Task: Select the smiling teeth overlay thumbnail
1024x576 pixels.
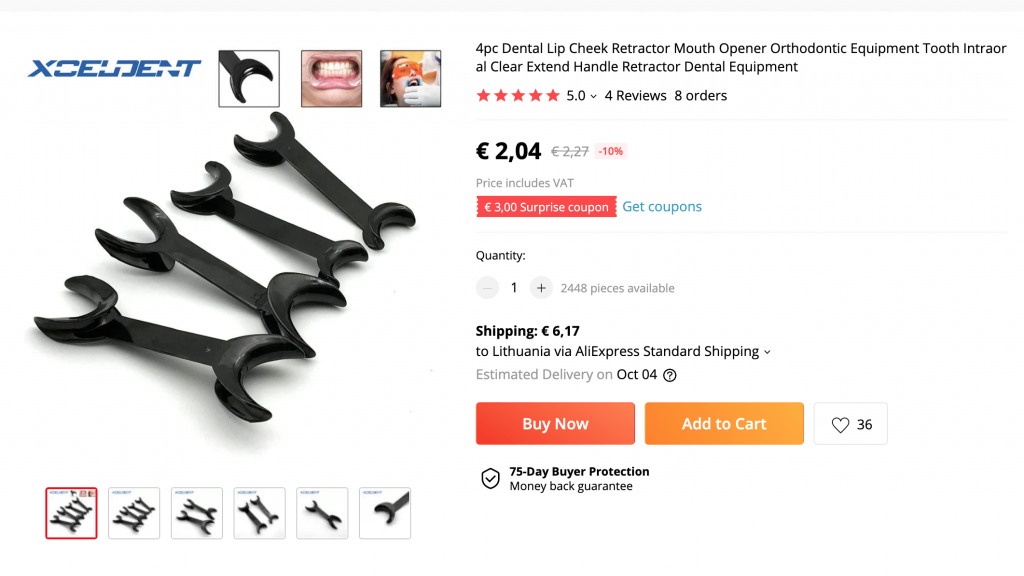Action: (x=331, y=78)
